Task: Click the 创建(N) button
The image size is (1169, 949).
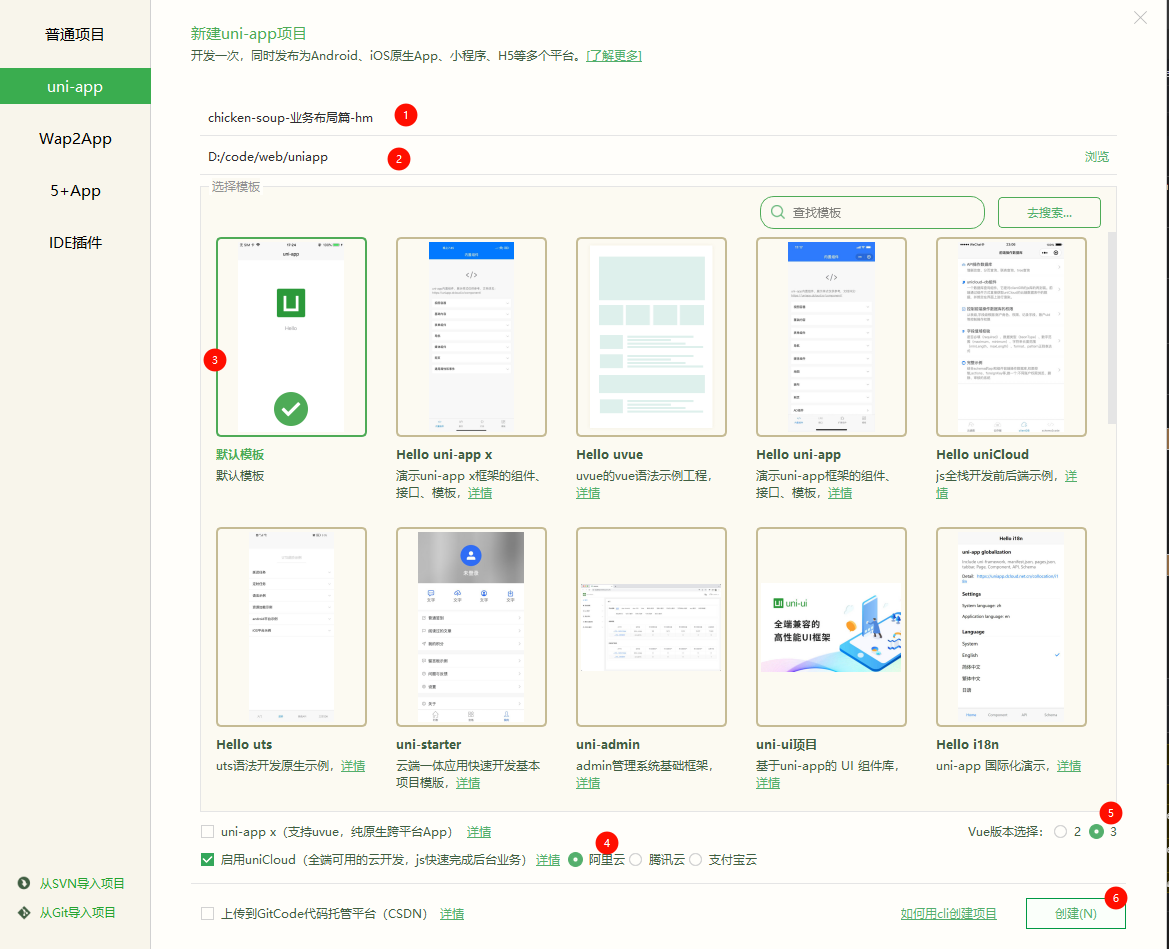Action: coord(1076,913)
